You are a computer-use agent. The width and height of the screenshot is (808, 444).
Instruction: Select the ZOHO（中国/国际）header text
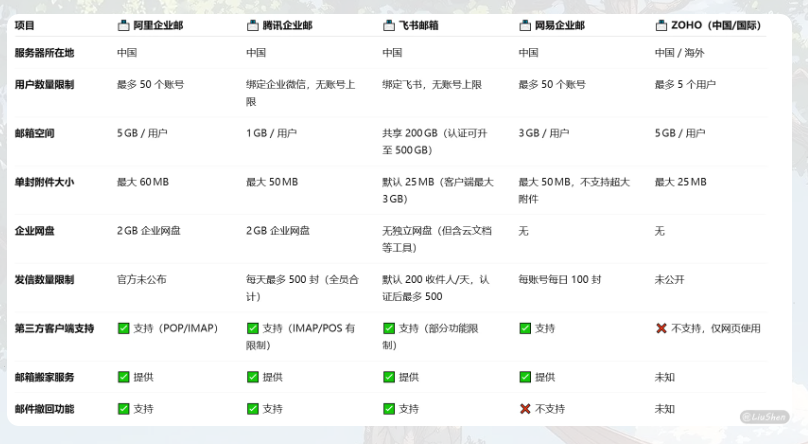click(716, 25)
